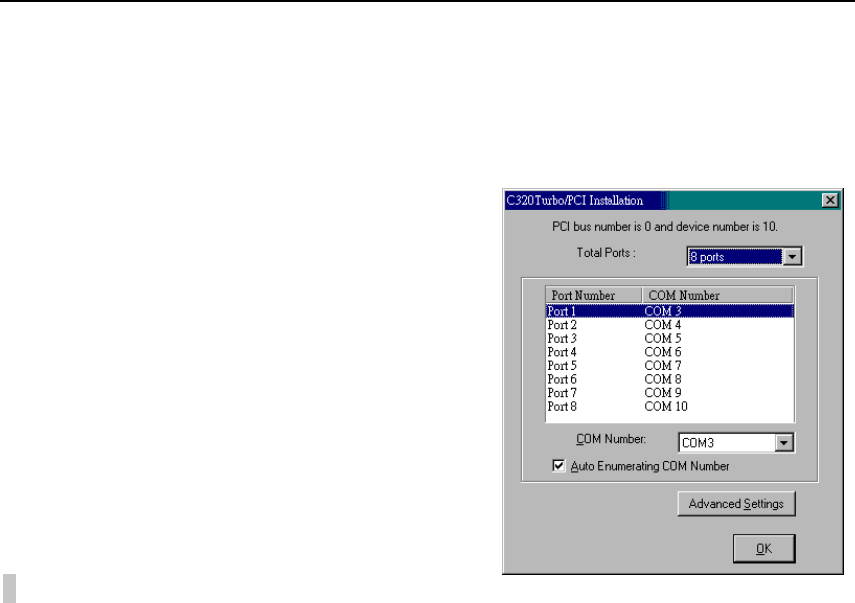The width and height of the screenshot is (855, 603).
Task: Confirm with the OK button
Action: 764,548
